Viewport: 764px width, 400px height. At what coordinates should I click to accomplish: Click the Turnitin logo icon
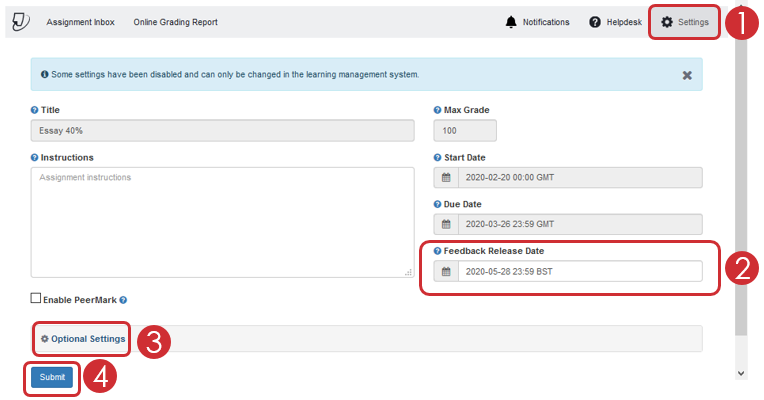coord(20,22)
